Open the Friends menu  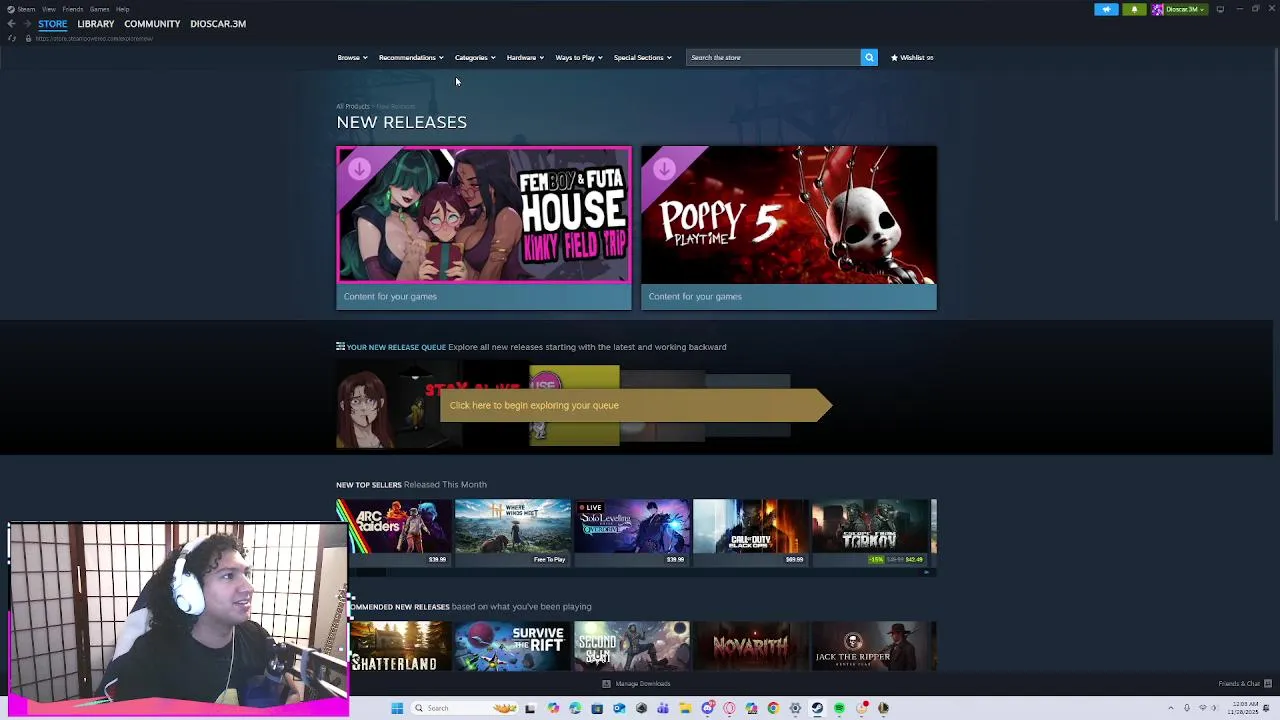click(72, 9)
